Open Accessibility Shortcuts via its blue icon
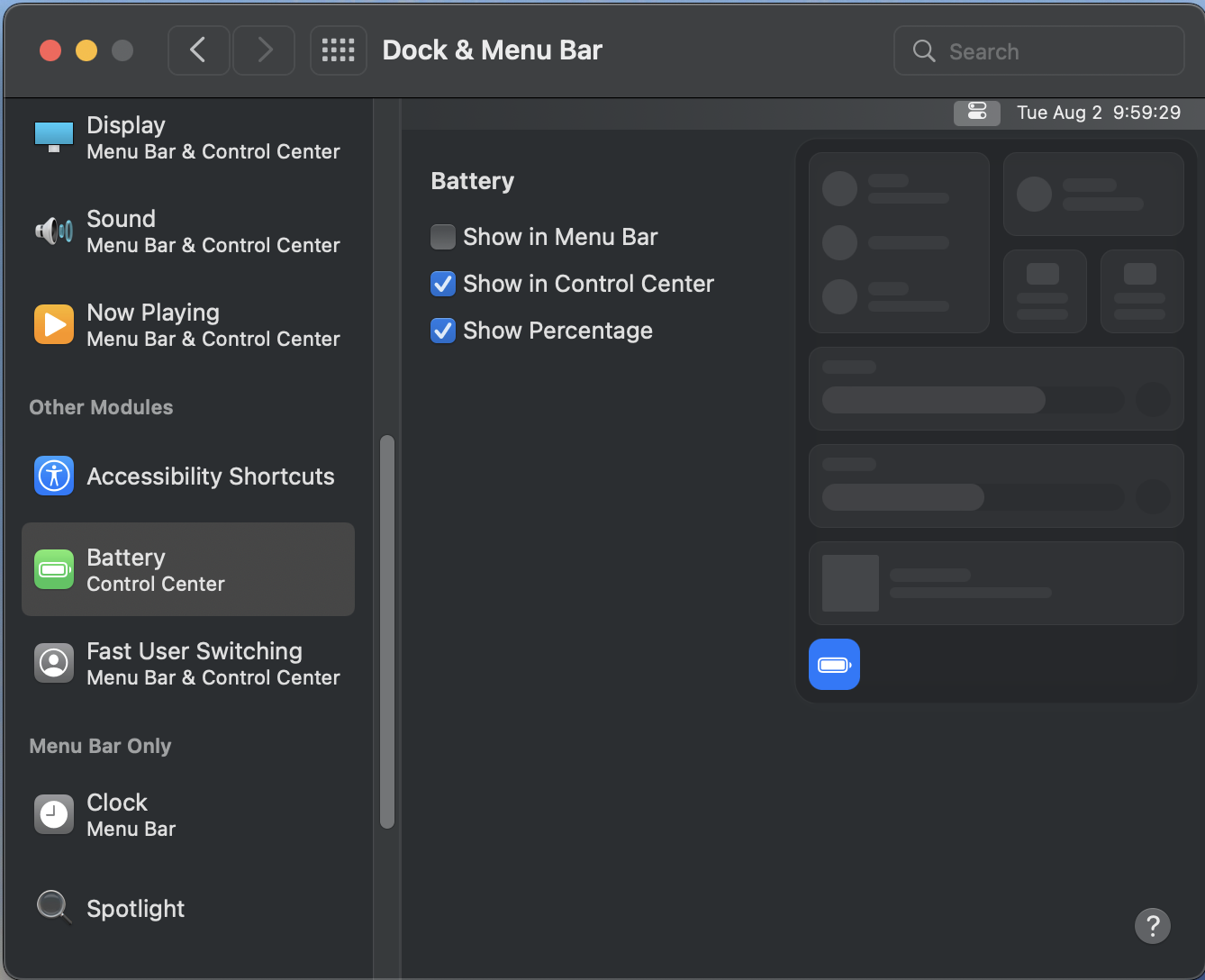This screenshot has height=980, width=1205. pos(54,476)
